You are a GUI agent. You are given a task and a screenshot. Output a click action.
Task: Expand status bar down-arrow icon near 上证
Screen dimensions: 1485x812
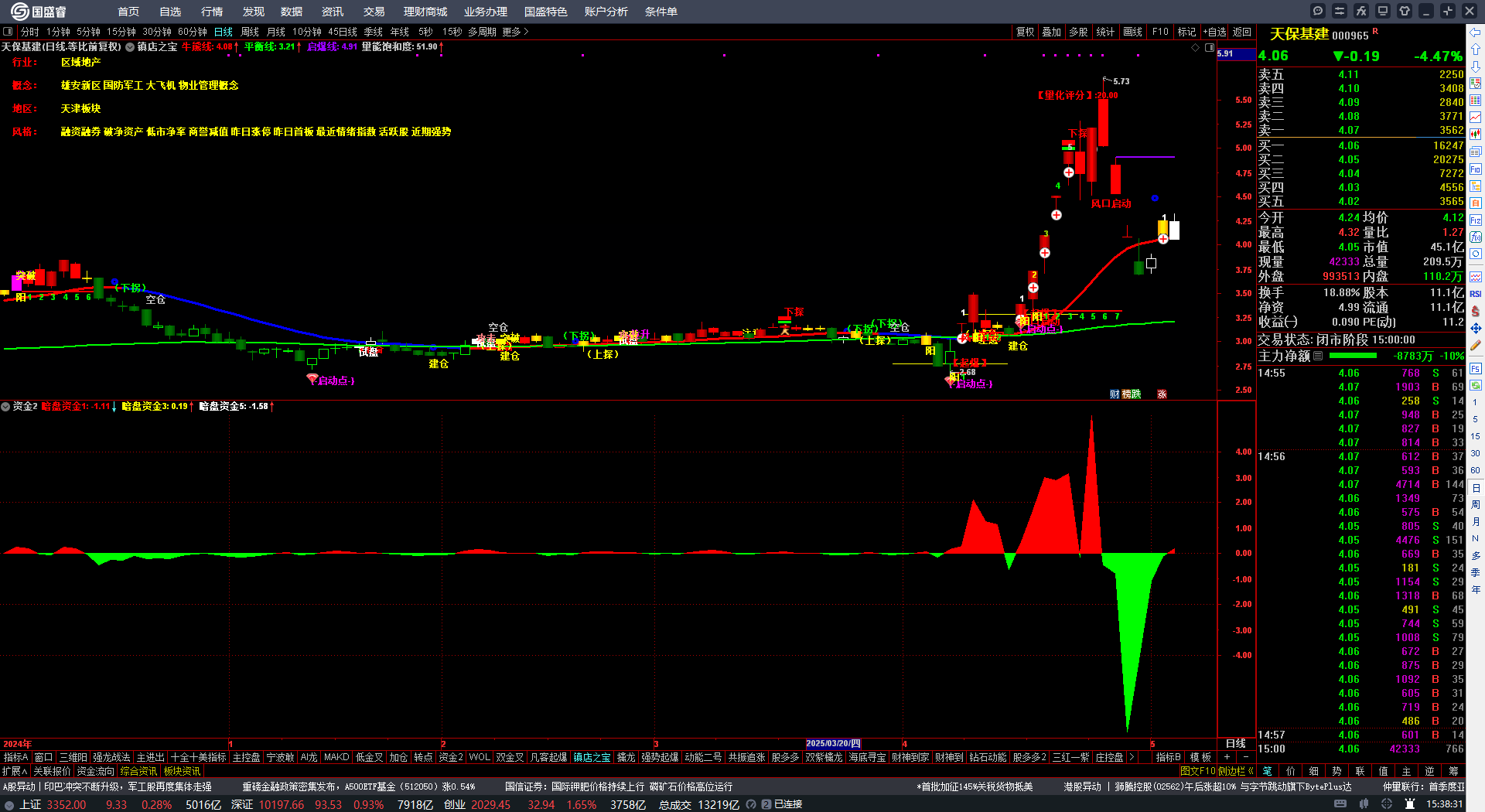(9, 804)
